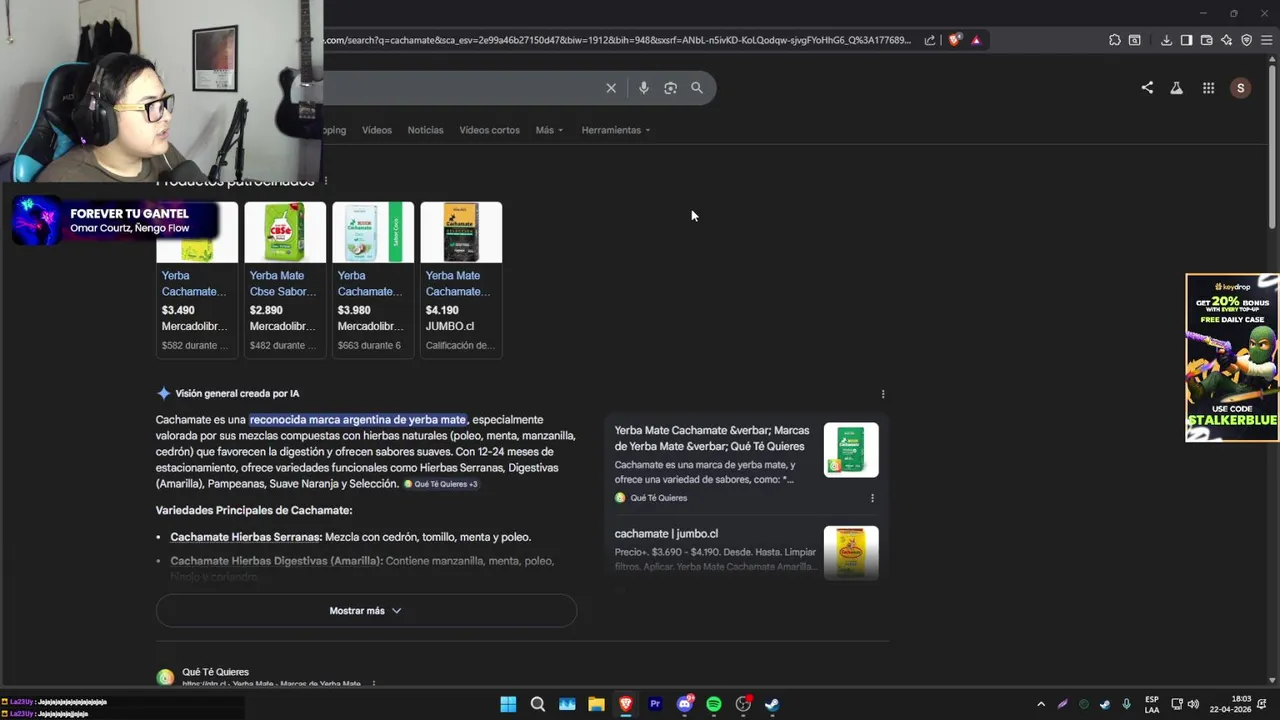
Task: Toggle the browser sidebar panel icon
Action: 1186,40
